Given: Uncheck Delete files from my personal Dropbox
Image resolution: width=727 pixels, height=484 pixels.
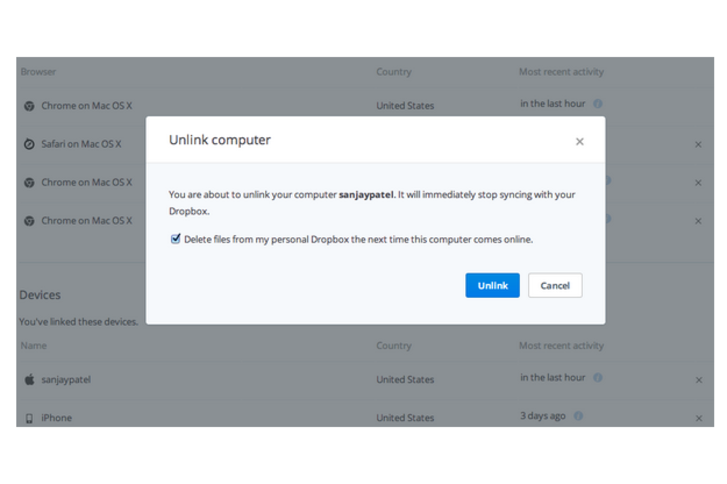Looking at the screenshot, I should (175, 239).
